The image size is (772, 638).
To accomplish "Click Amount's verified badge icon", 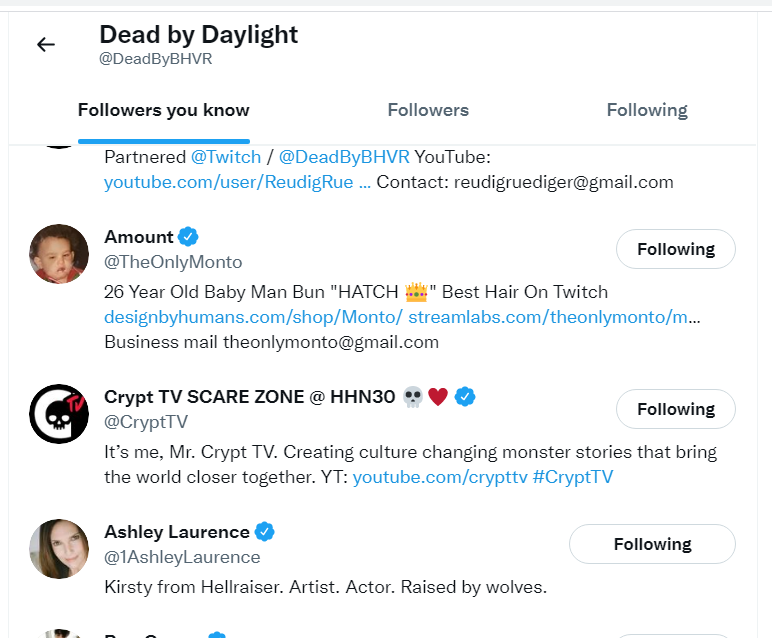I will [x=189, y=237].
